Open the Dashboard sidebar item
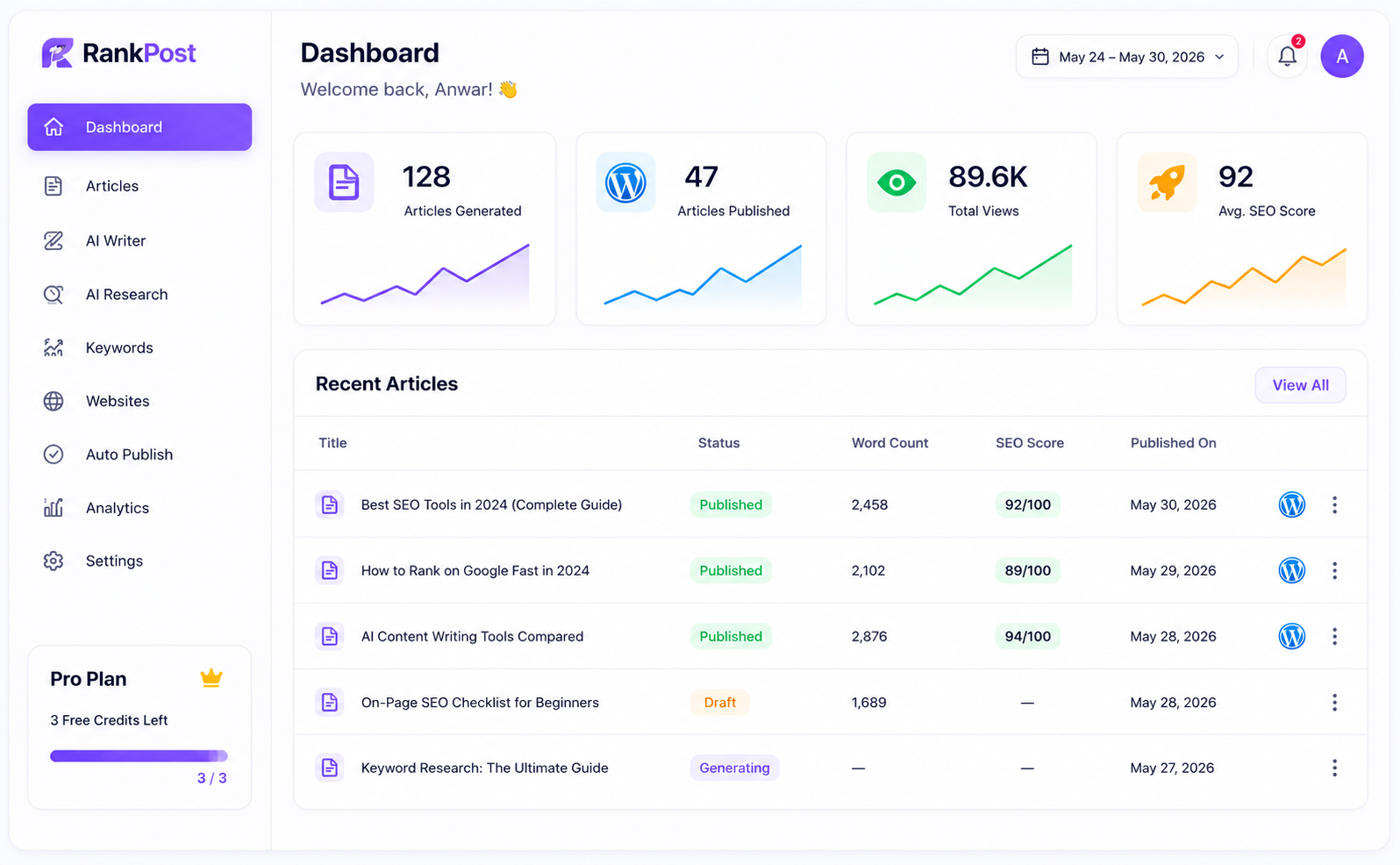The image size is (1400, 865). click(x=139, y=127)
